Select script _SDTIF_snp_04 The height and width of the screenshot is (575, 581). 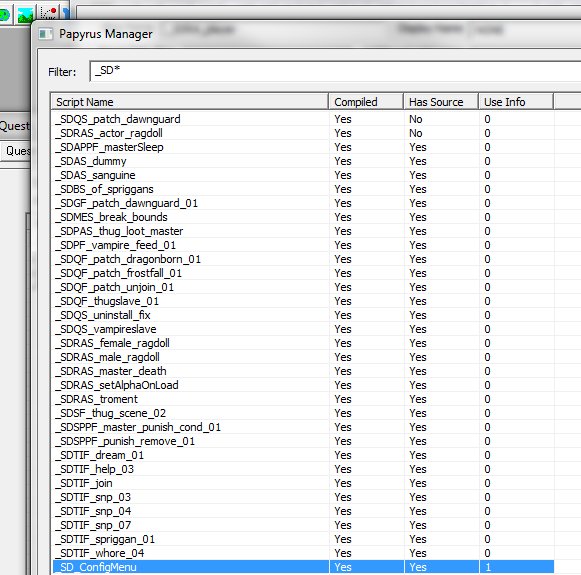coord(93,512)
